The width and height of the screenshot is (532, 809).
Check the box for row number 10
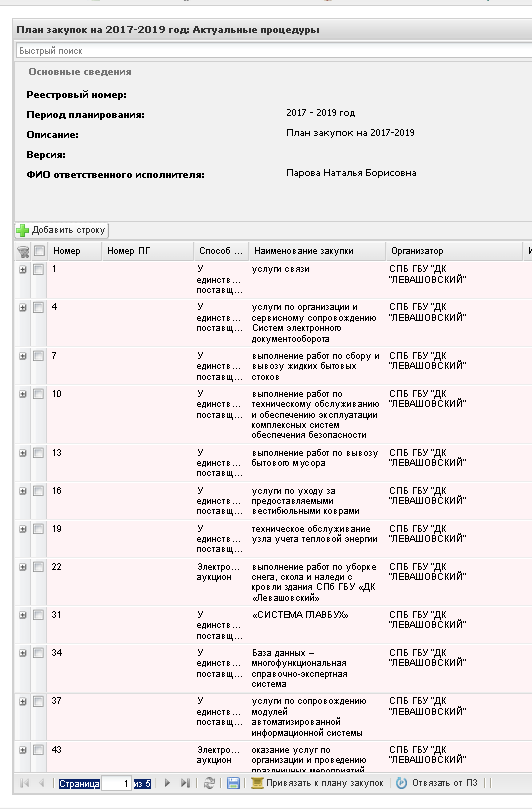39,394
